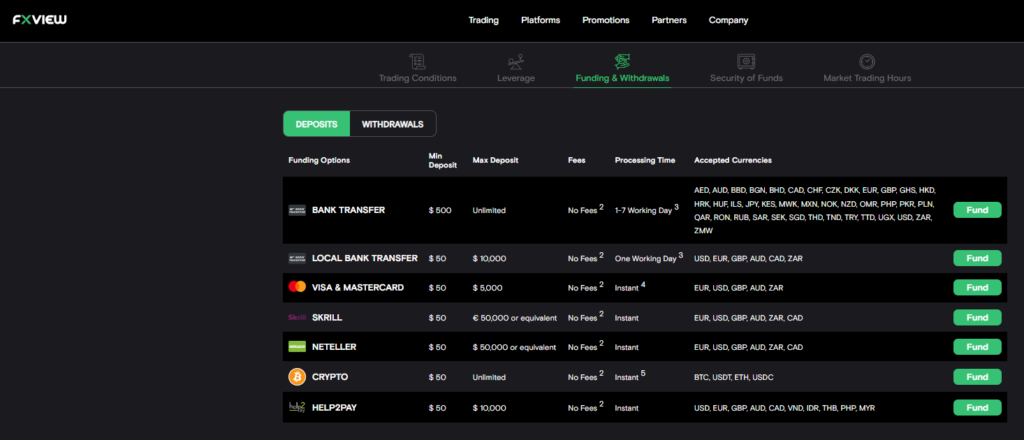Switch to WITHDRAWALS view
1024x440 pixels.
[393, 124]
